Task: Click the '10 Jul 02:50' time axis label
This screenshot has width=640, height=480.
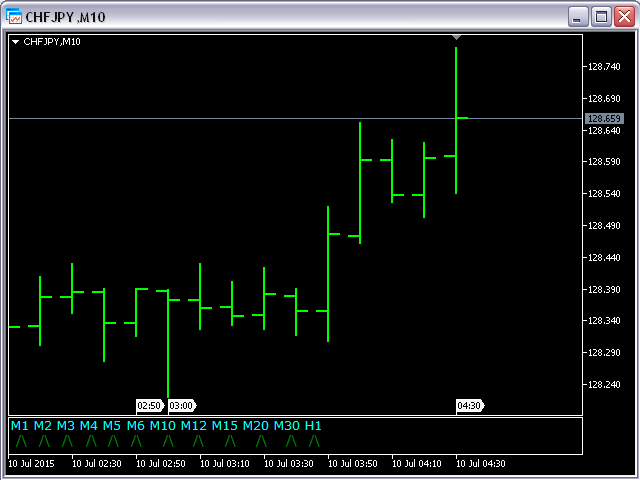Action: (161, 464)
